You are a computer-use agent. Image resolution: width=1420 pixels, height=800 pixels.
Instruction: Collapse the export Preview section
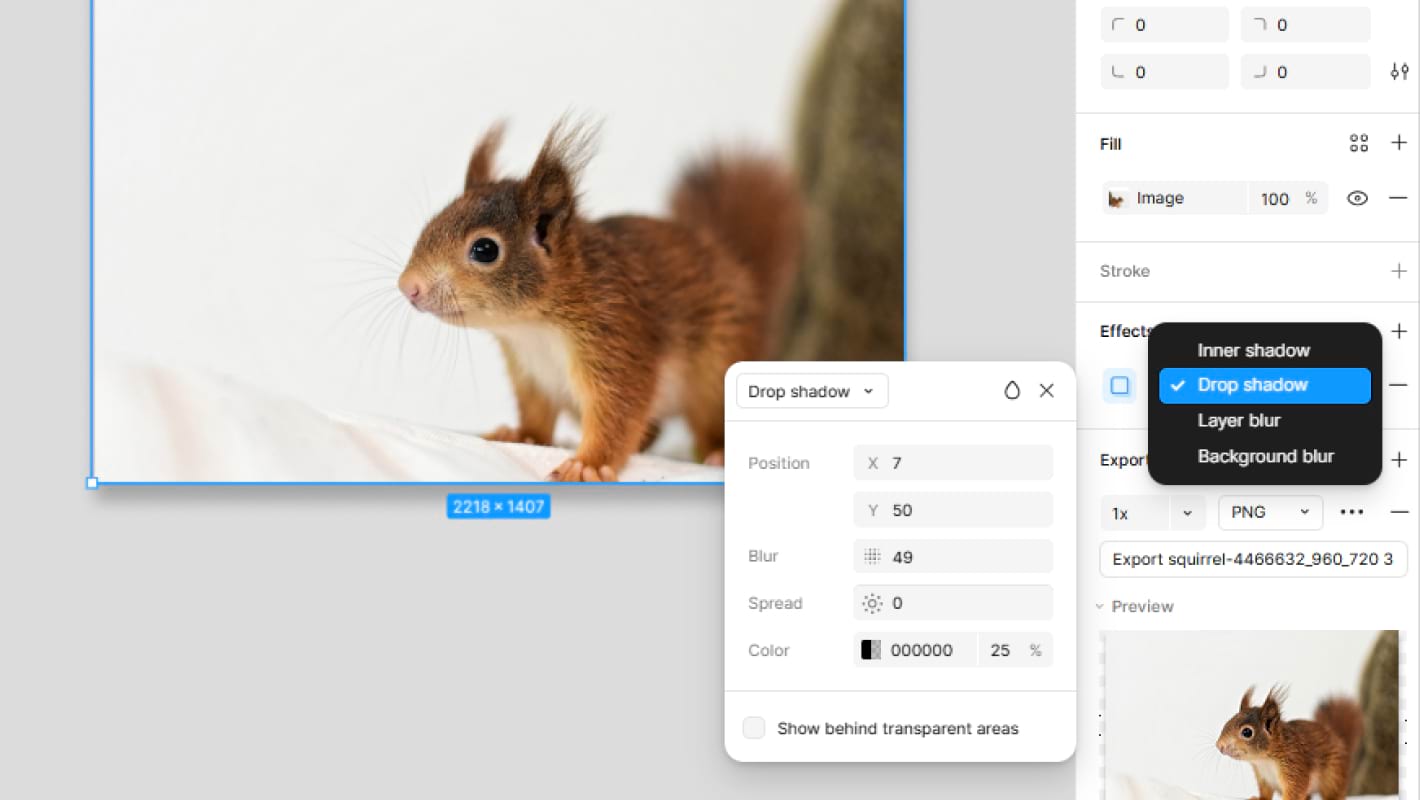pyautogui.click(x=1100, y=606)
